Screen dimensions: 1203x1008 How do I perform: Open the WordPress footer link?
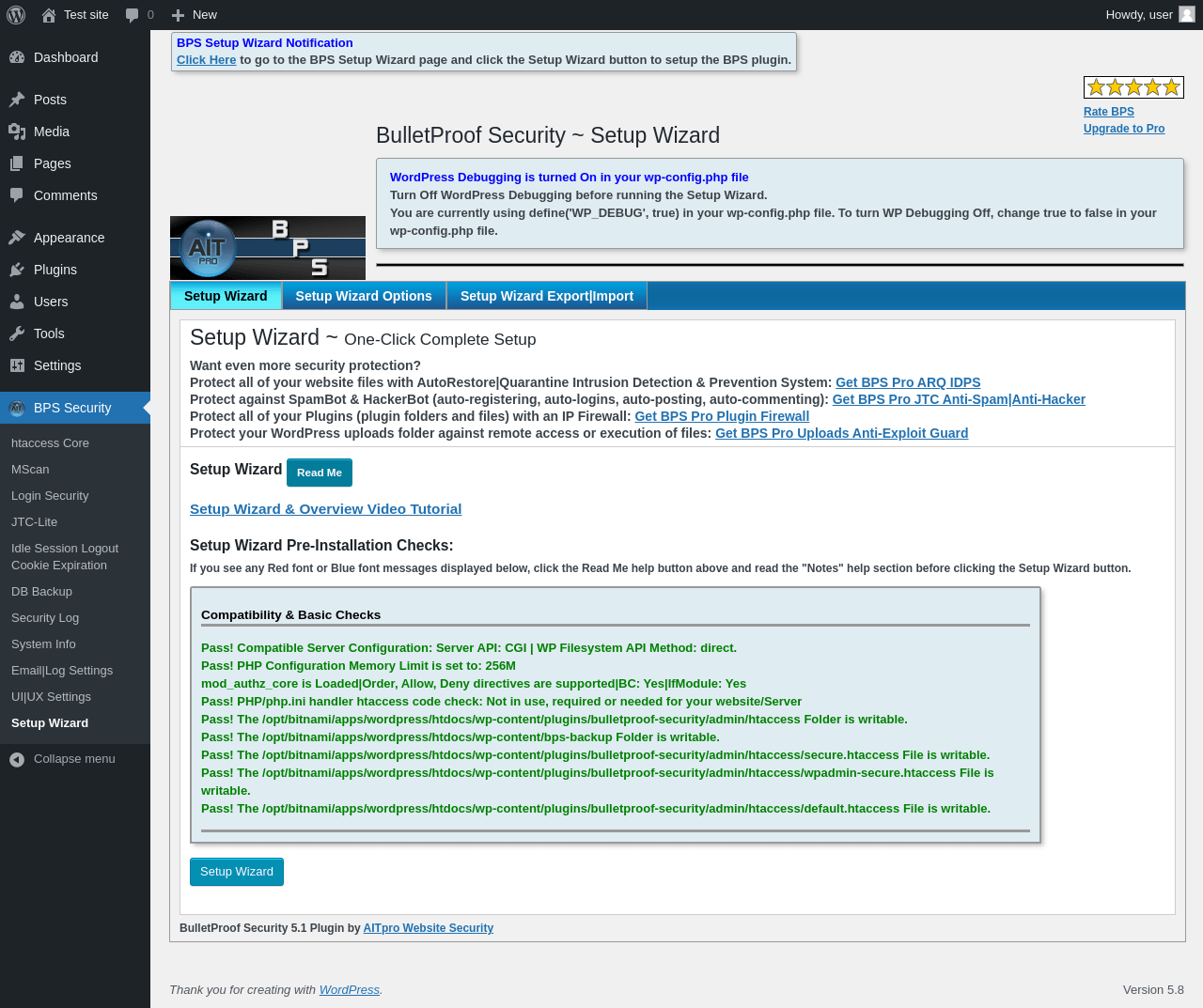(x=350, y=990)
